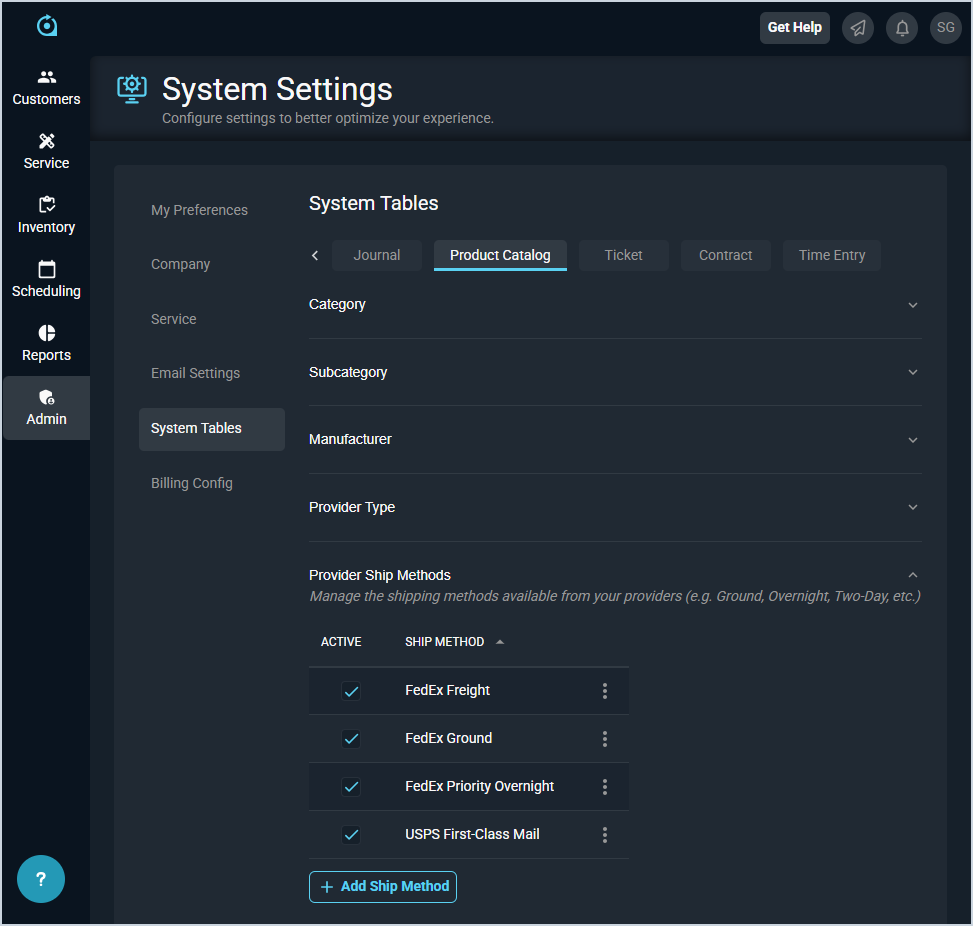Click the Add Ship Method button
973x926 pixels.
pyautogui.click(x=383, y=887)
